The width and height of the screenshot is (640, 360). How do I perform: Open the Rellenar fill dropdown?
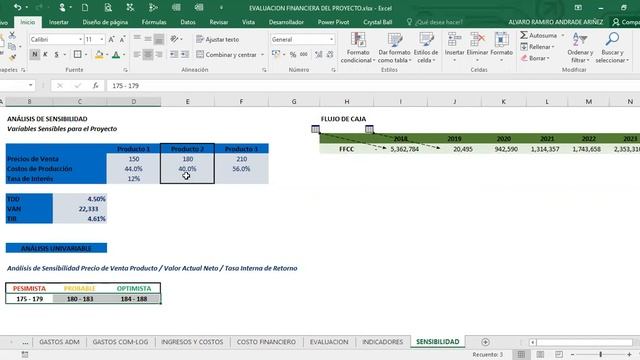[x=537, y=47]
